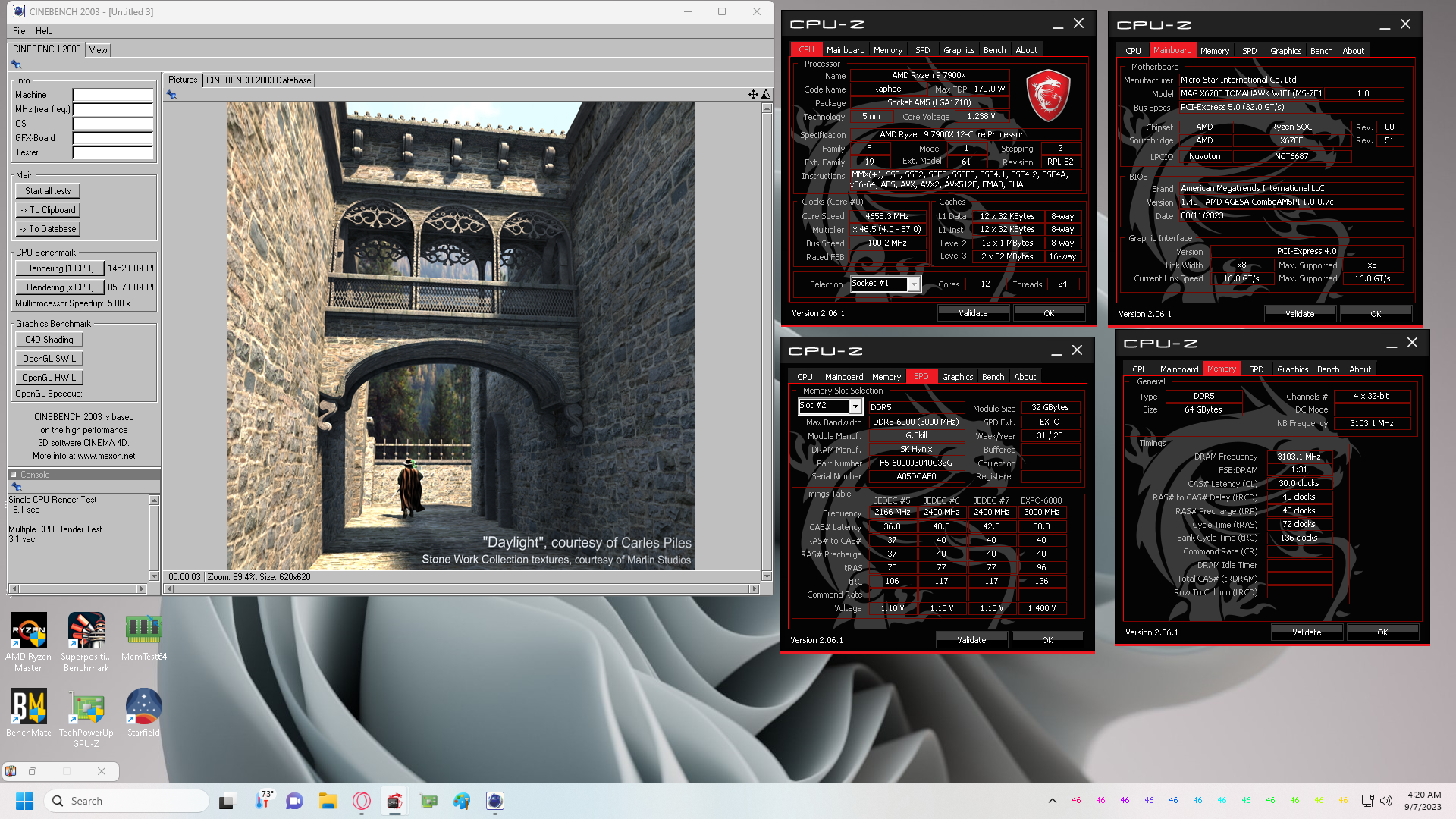
Task: Open the Help menu in CINEBENCH
Action: (x=44, y=31)
